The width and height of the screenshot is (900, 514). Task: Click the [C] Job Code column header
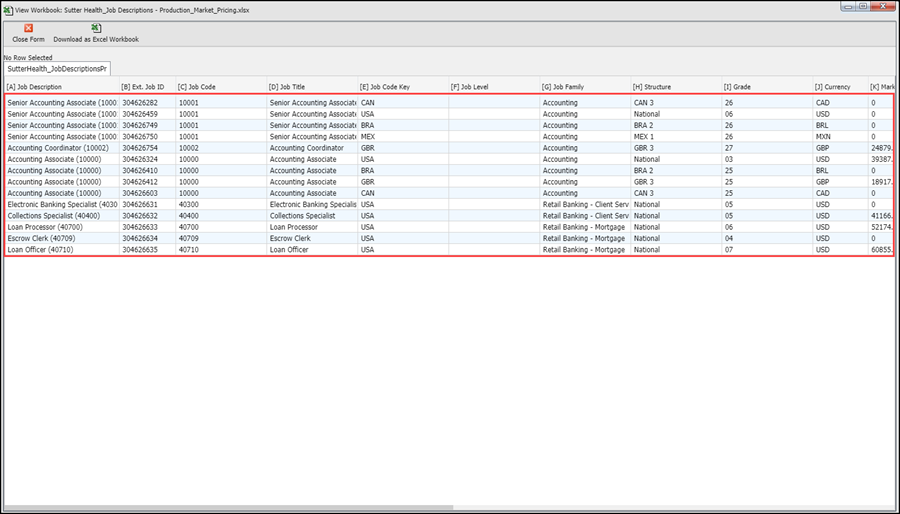221,87
